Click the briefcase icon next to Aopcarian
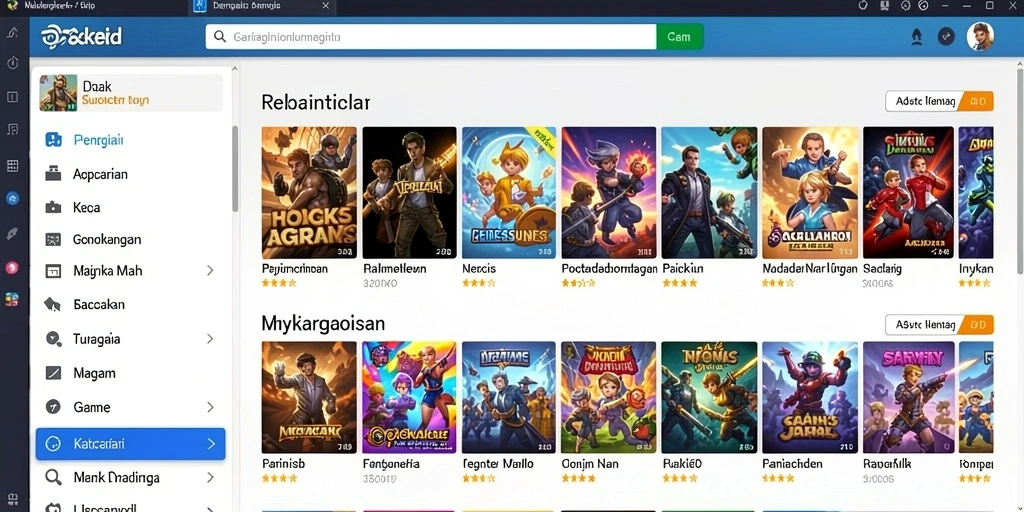Image resolution: width=1024 pixels, height=512 pixels. click(x=53, y=174)
